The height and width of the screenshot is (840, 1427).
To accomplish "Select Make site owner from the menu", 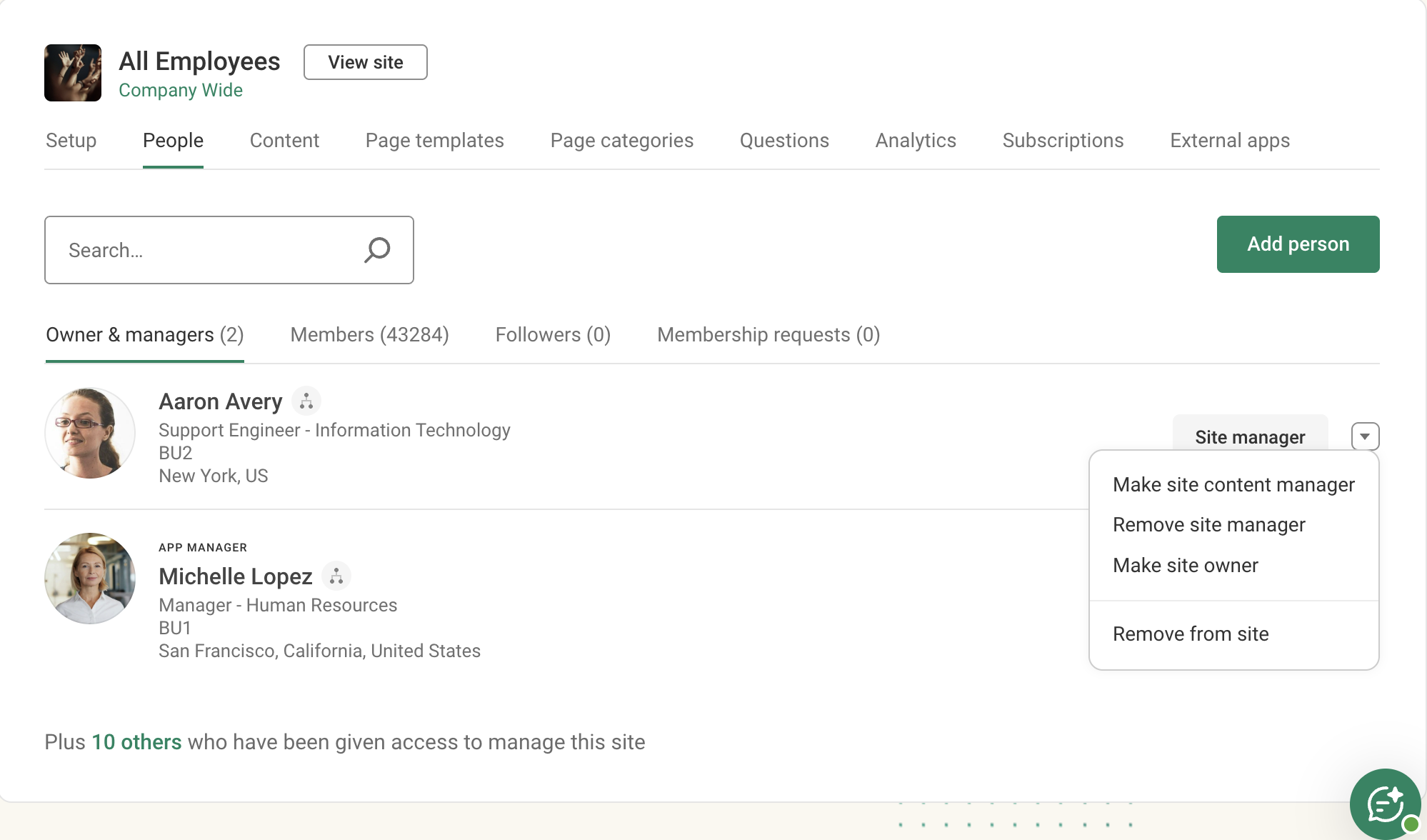I will click(x=1185, y=565).
